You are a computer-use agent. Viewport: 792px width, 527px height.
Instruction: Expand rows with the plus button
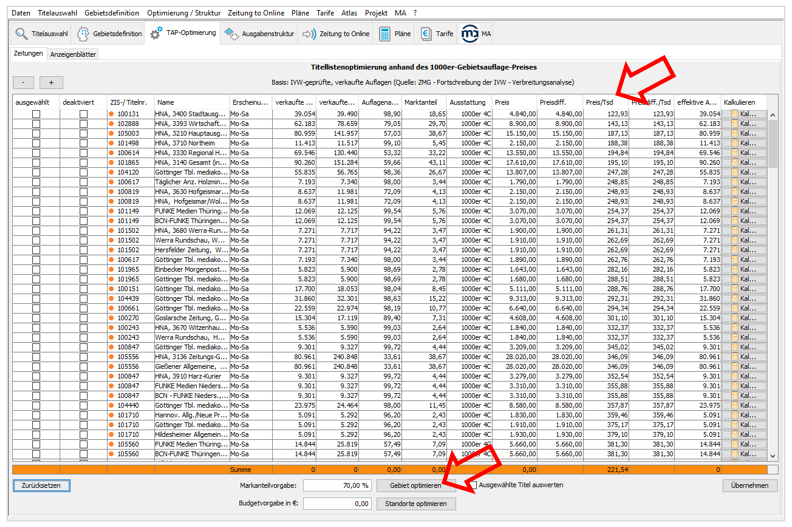[x=50, y=82]
